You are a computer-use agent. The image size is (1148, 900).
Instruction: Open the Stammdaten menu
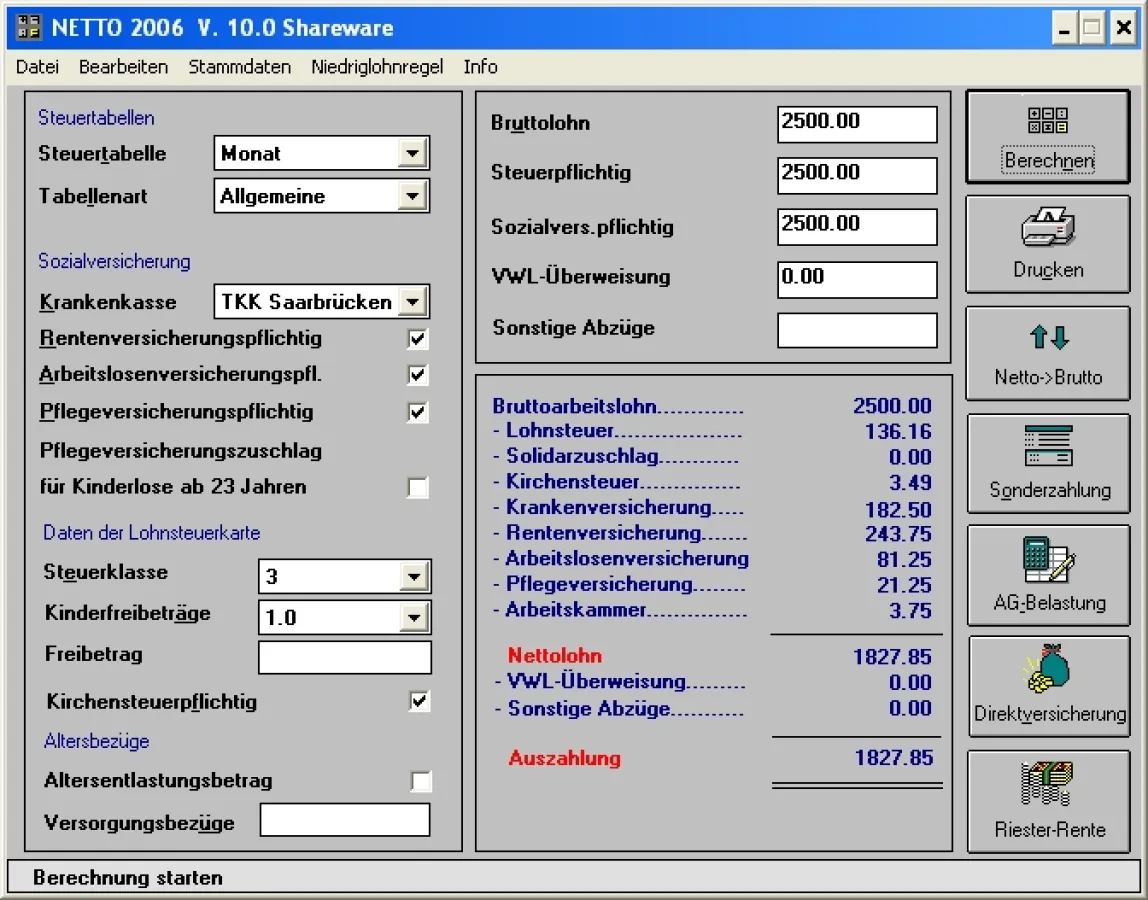(x=240, y=67)
